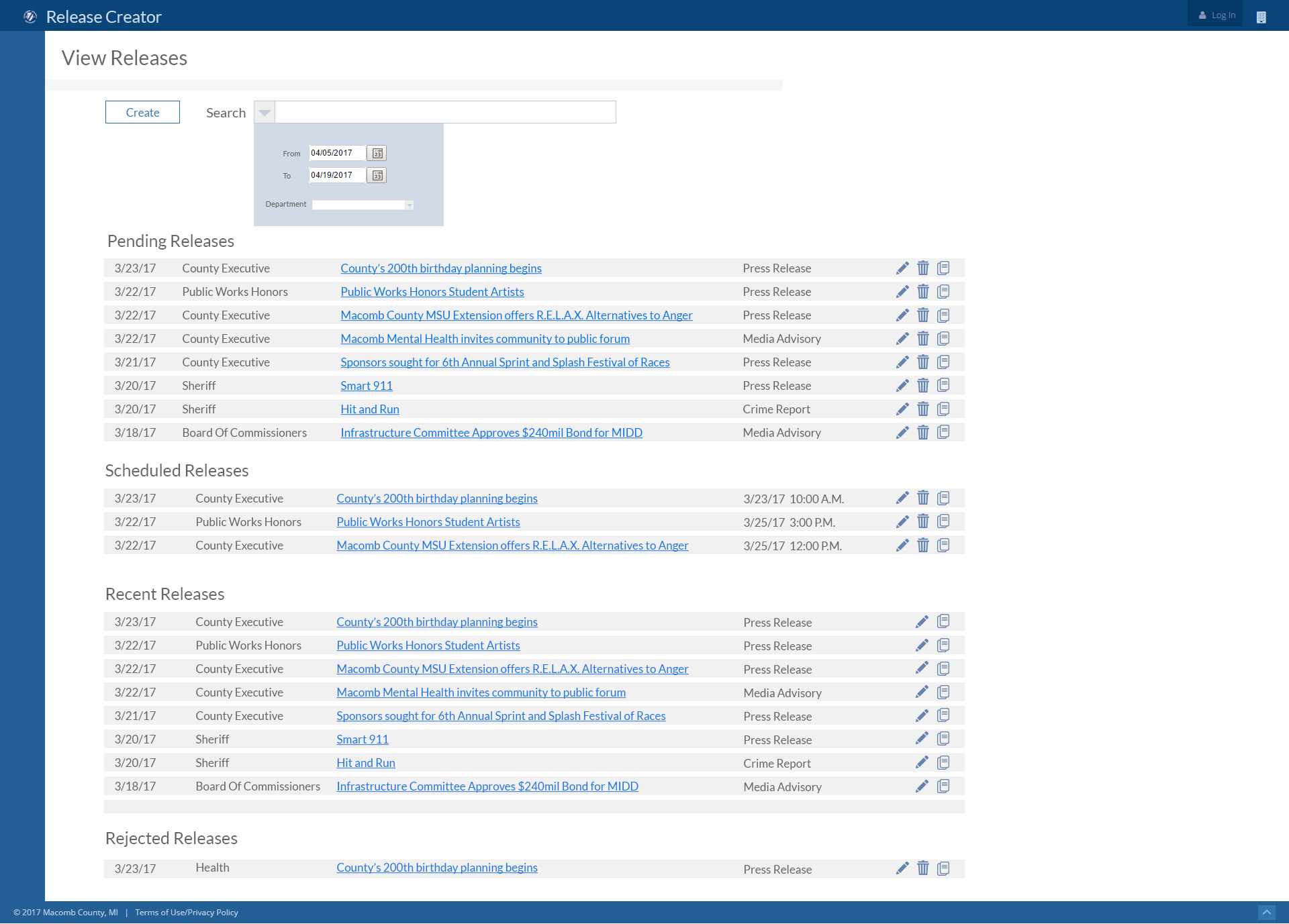
Task: Click the Release Creator logo icon
Action: coord(30,17)
